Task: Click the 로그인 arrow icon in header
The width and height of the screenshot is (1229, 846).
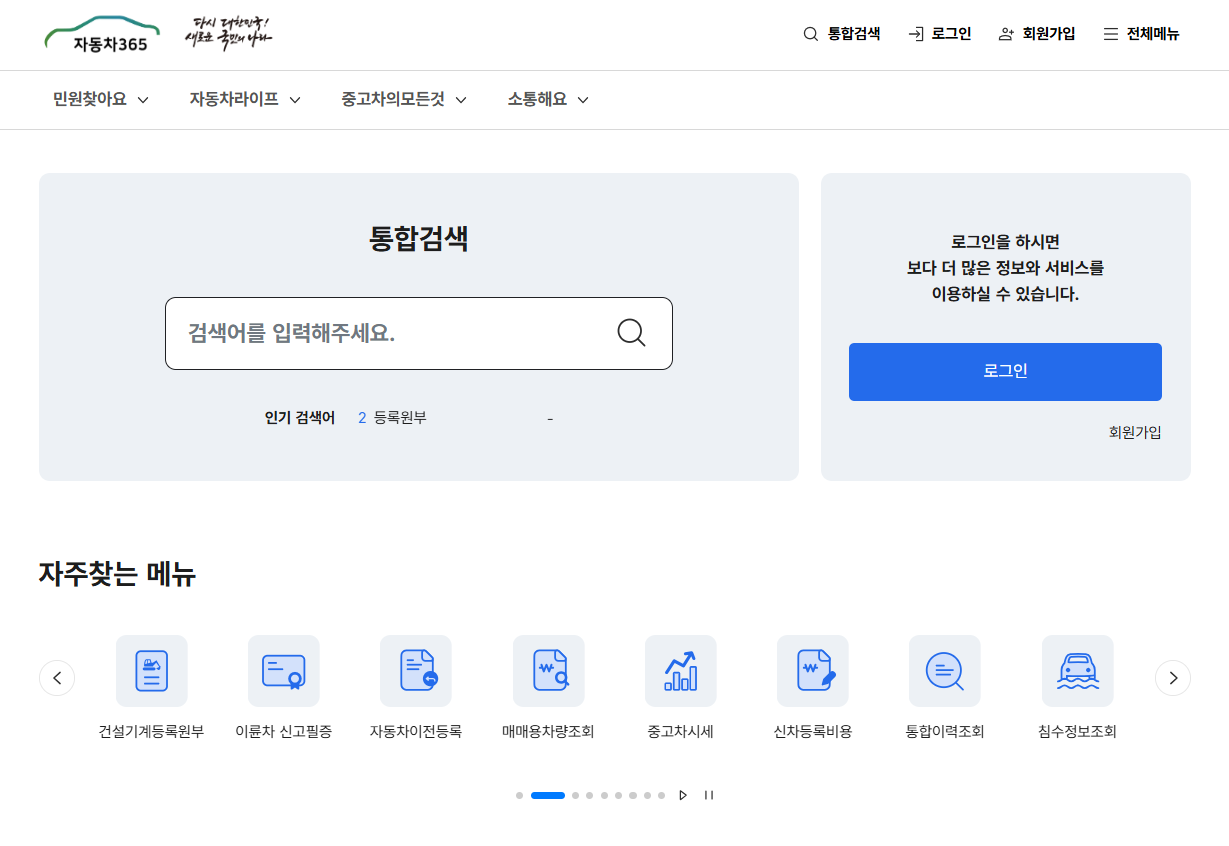Action: pos(915,34)
